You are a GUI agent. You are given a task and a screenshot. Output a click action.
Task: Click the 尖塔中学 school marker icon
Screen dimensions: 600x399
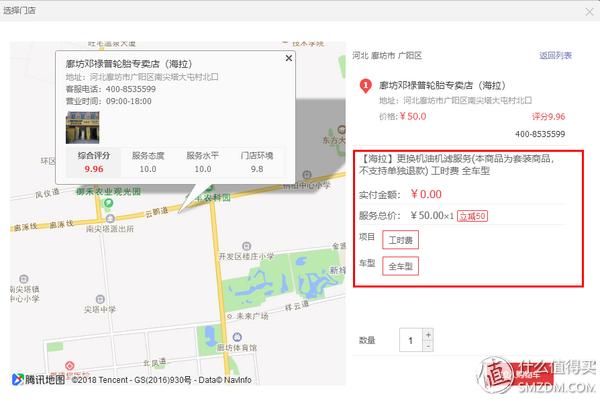100,299
